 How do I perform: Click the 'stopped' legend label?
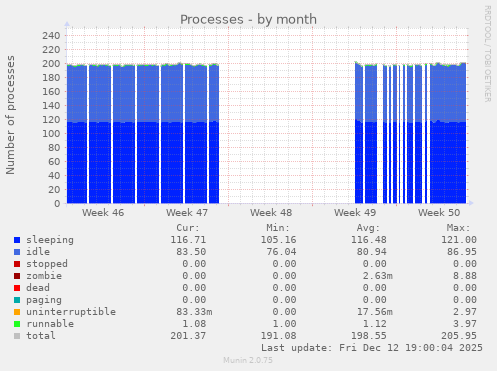pos(47,264)
